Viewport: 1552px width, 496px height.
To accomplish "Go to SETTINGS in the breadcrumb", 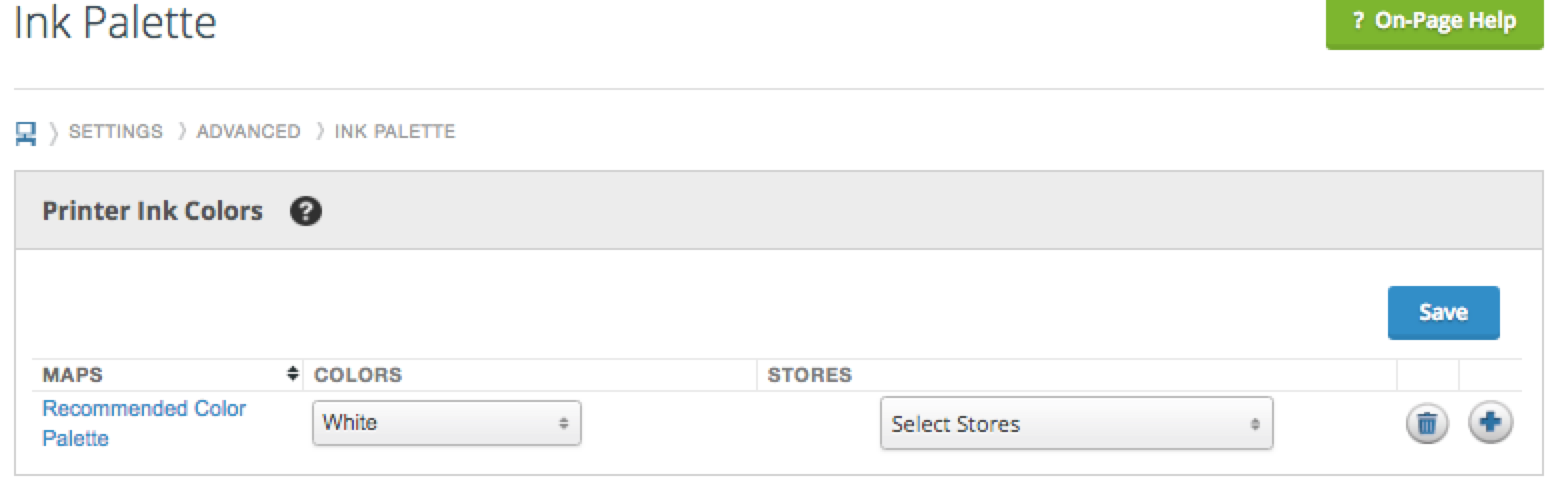I will 115,132.
